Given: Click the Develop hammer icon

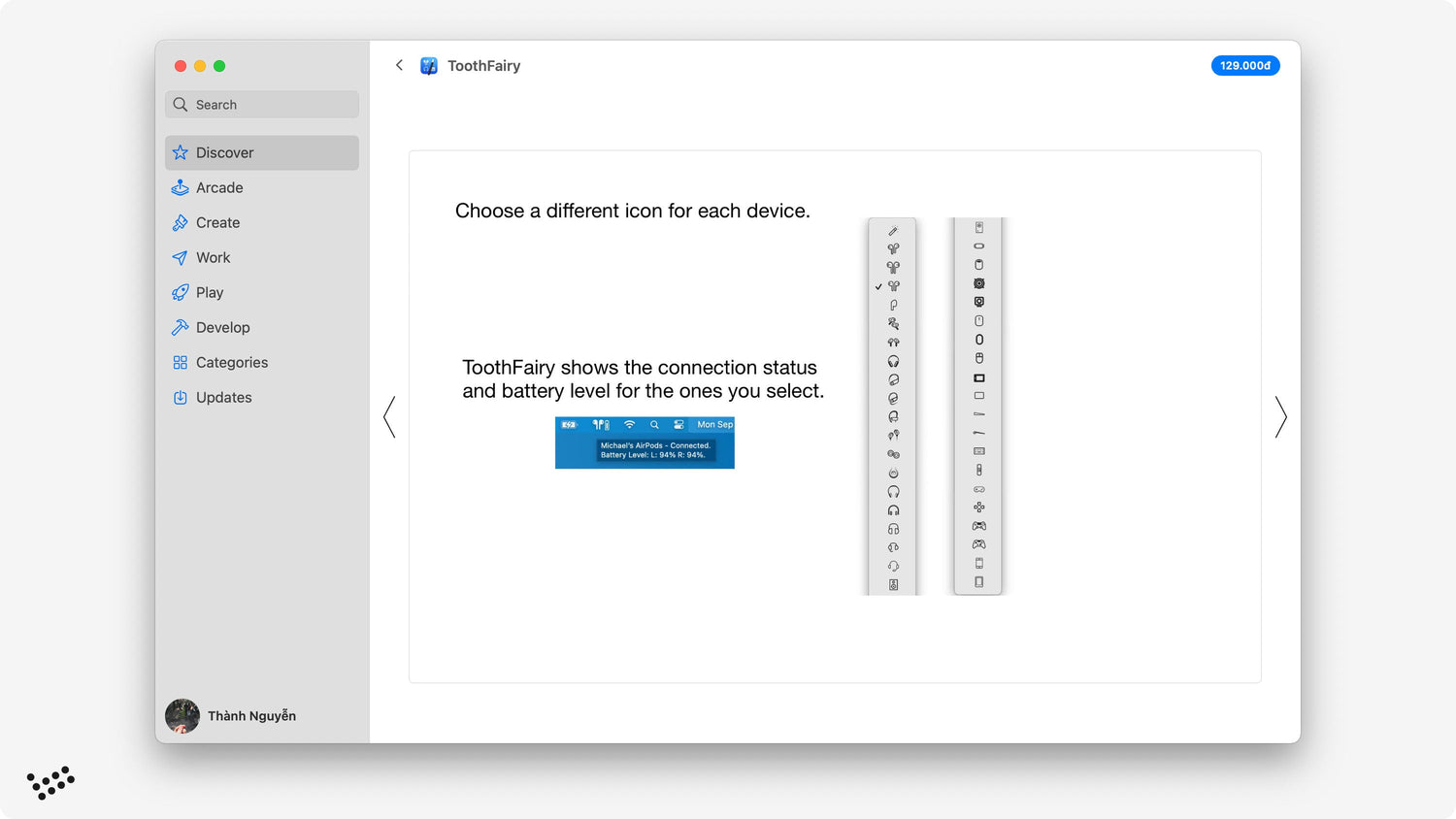Looking at the screenshot, I should tap(181, 327).
